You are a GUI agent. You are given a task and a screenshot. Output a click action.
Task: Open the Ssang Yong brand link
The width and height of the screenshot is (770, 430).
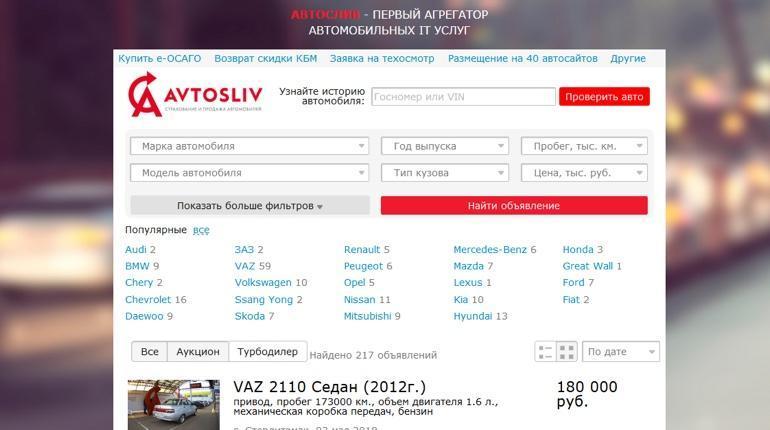(264, 299)
